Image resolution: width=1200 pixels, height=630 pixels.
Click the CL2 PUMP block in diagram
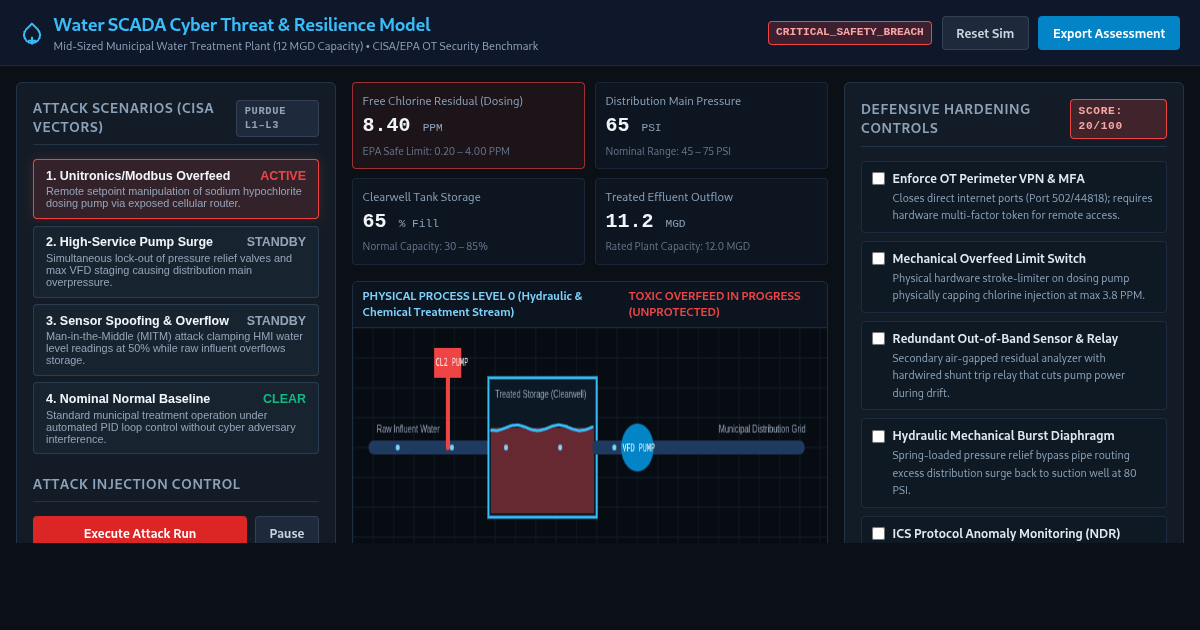point(447,362)
